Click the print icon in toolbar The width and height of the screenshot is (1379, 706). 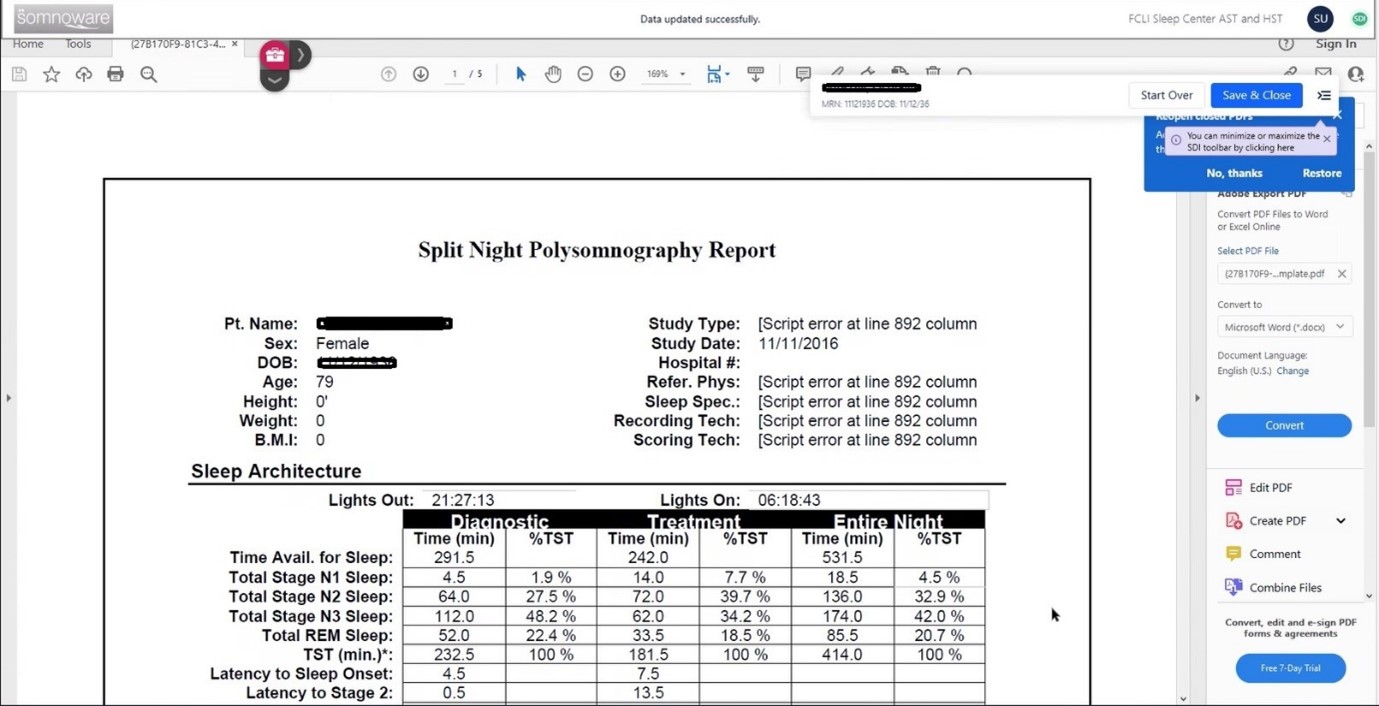pos(115,74)
